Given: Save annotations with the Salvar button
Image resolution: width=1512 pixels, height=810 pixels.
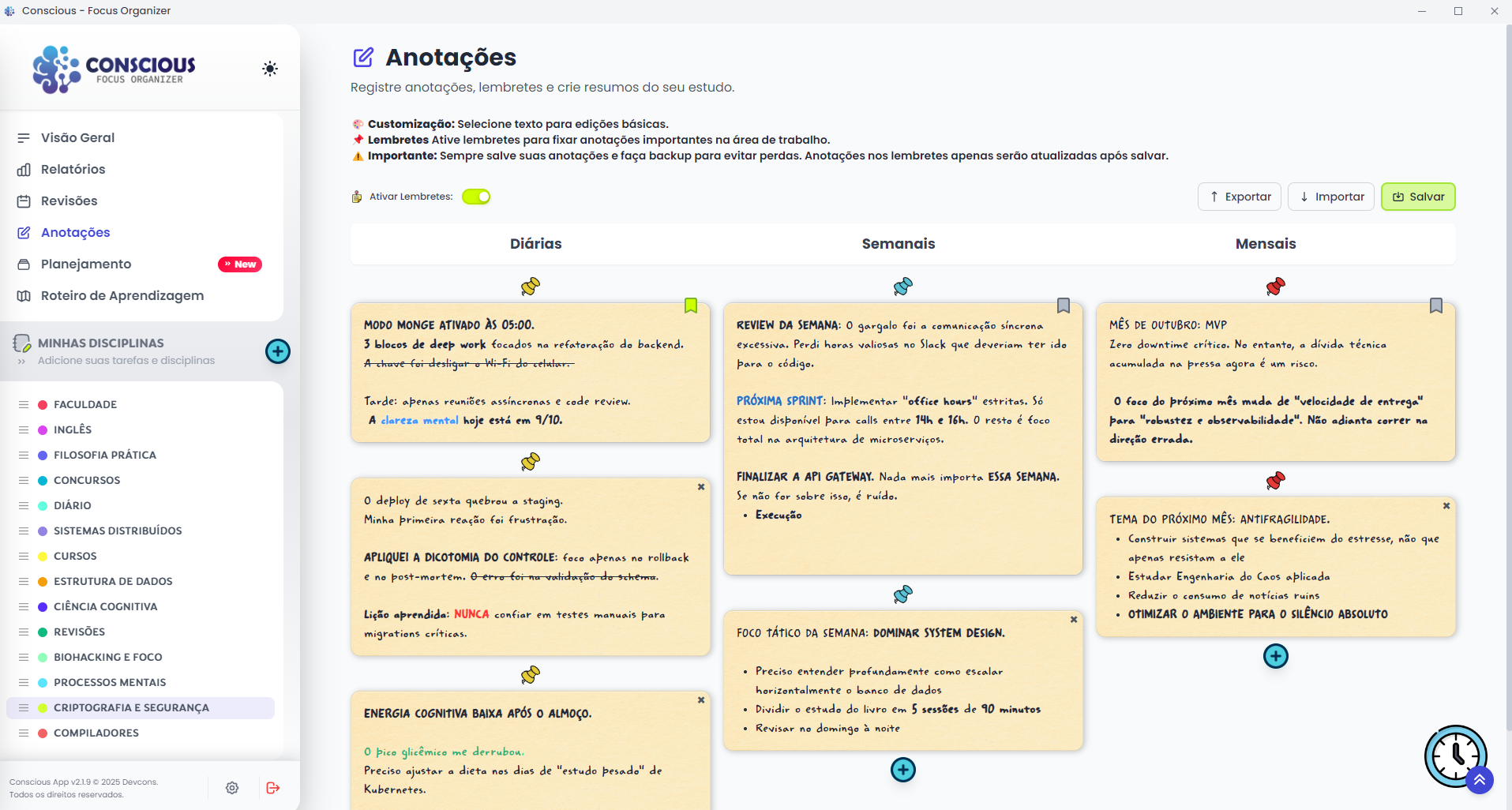Looking at the screenshot, I should tap(1417, 197).
